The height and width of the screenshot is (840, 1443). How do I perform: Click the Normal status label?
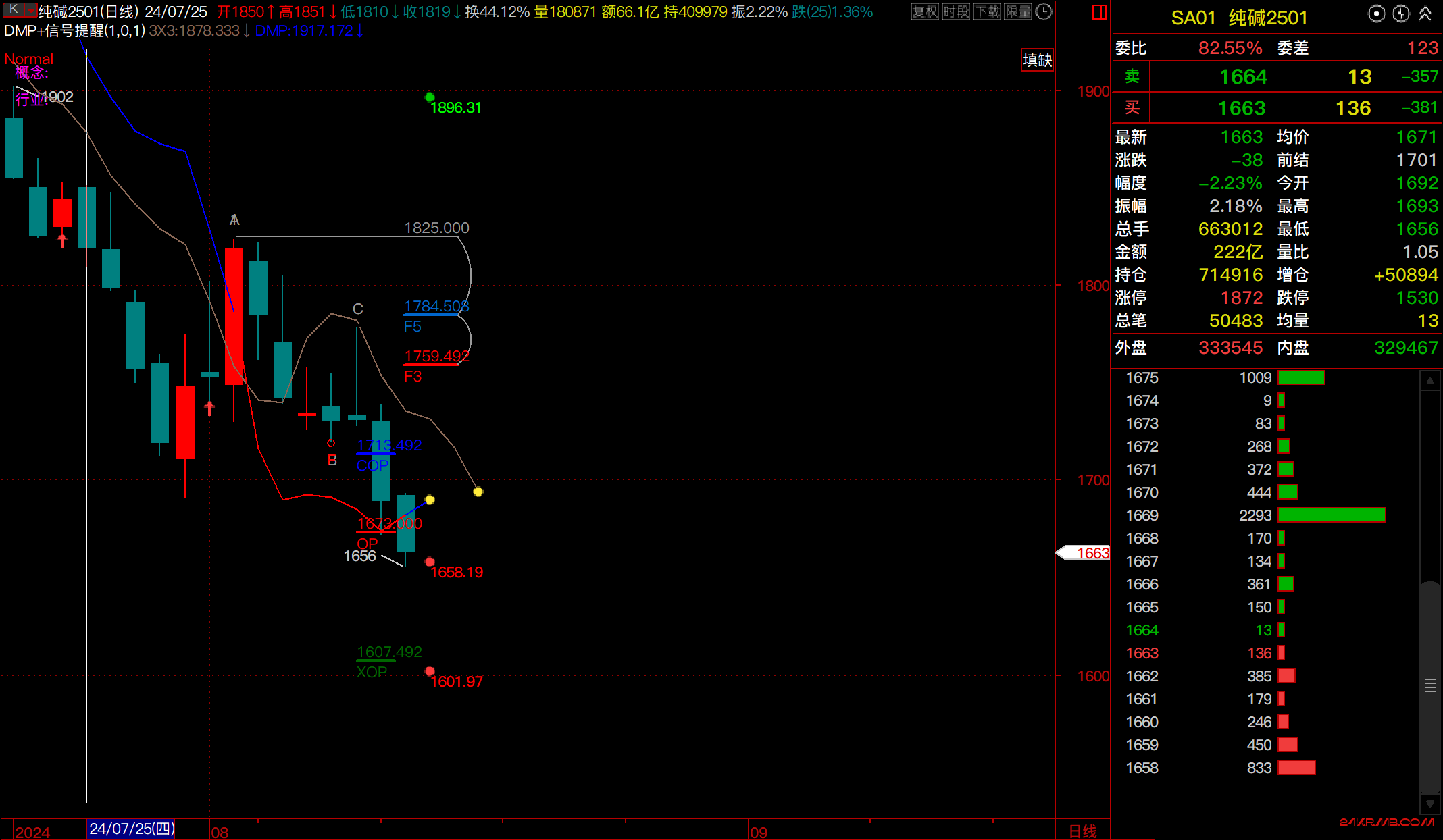point(28,59)
